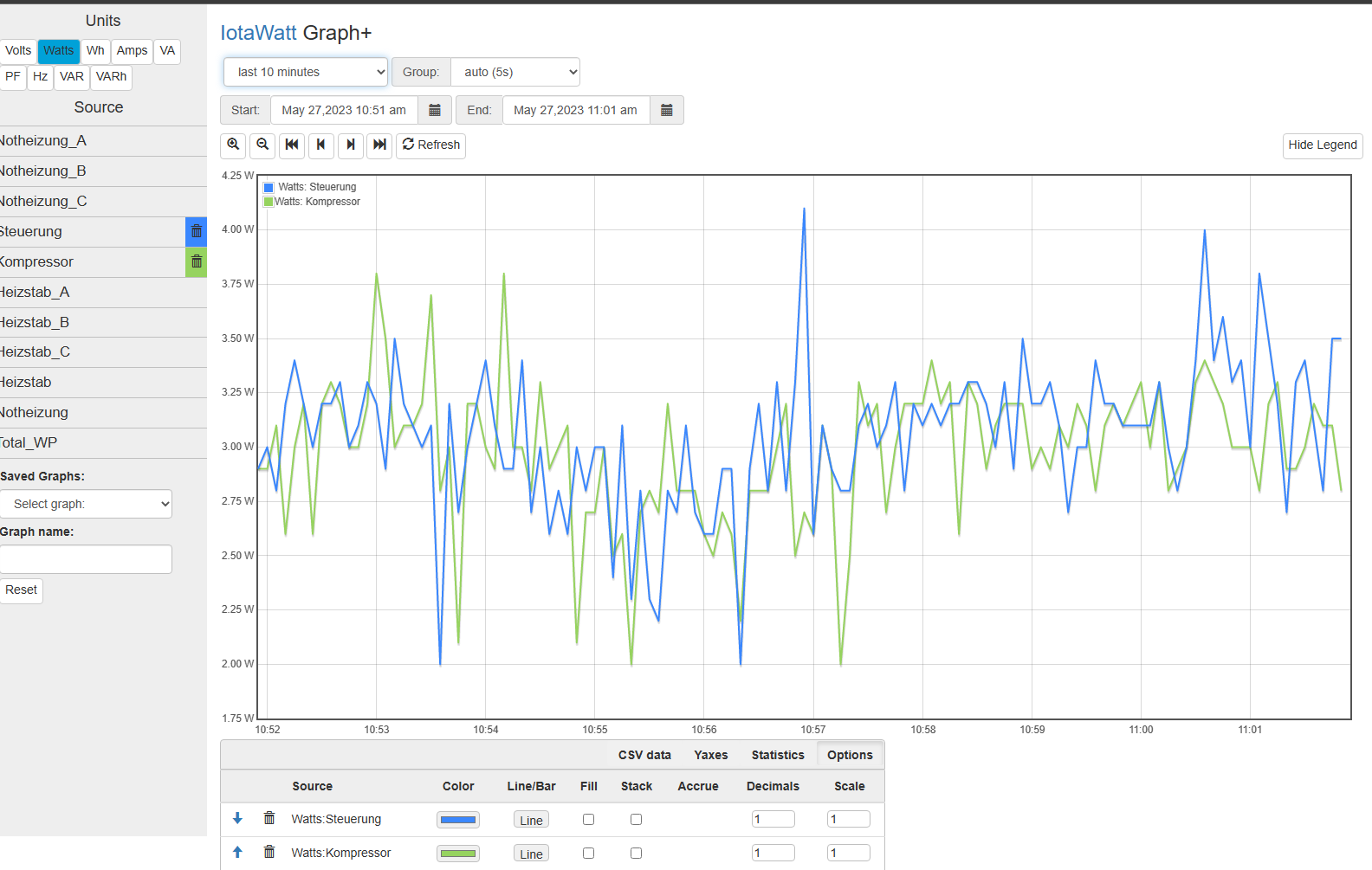Zoom in using the magnifier plus icon
The width and height of the screenshot is (1372, 870).
pos(233,145)
